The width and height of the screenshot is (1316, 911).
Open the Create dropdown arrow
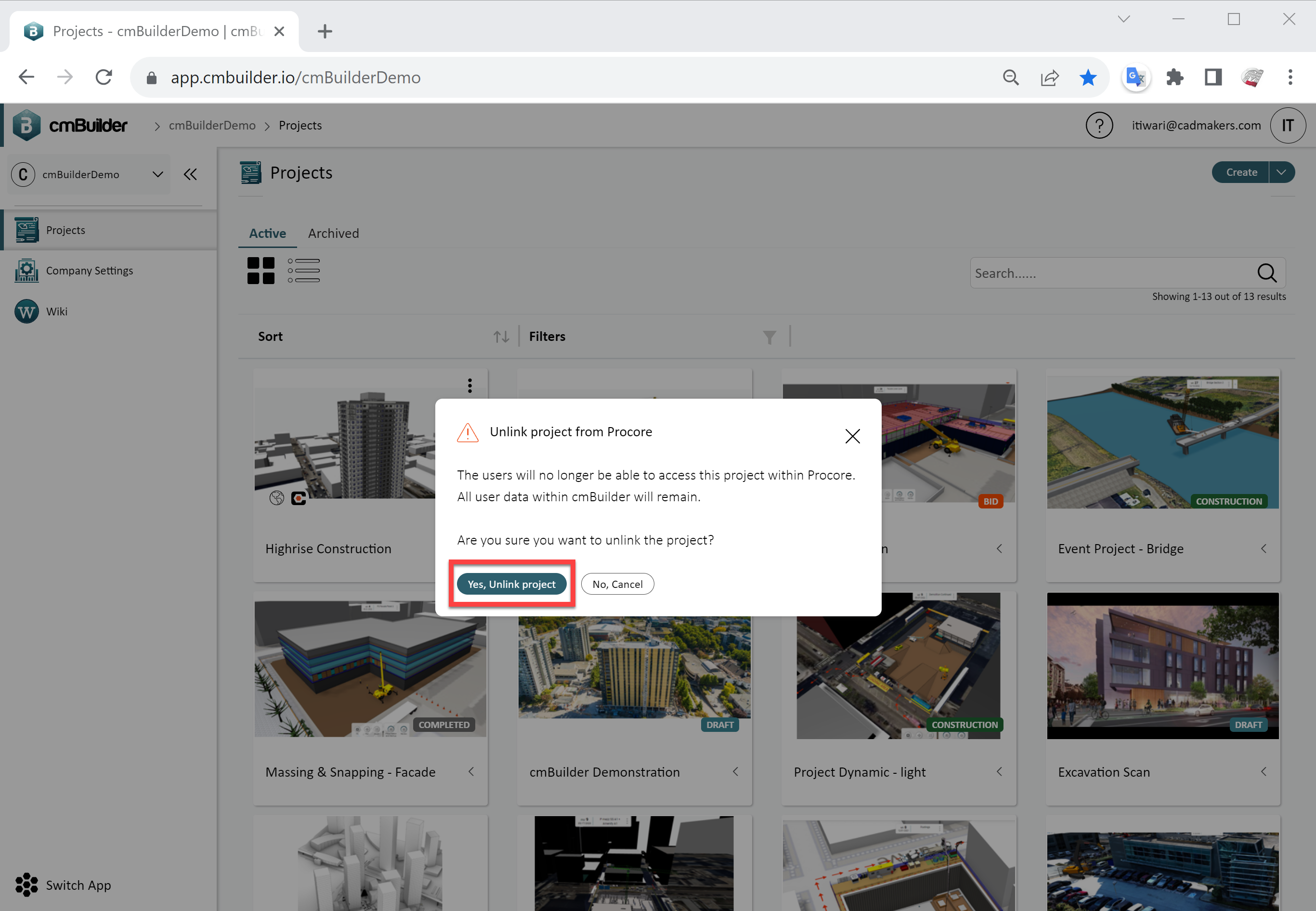coord(1282,172)
